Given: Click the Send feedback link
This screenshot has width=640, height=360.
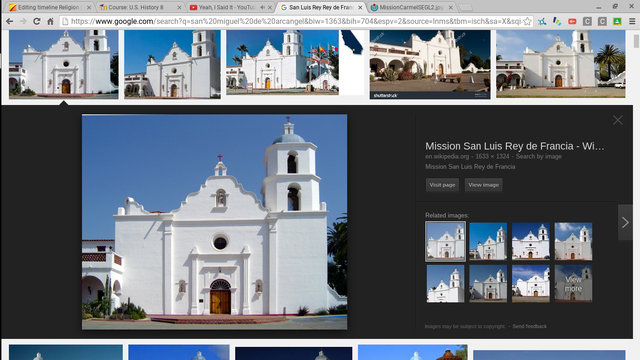Looking at the screenshot, I should (529, 326).
